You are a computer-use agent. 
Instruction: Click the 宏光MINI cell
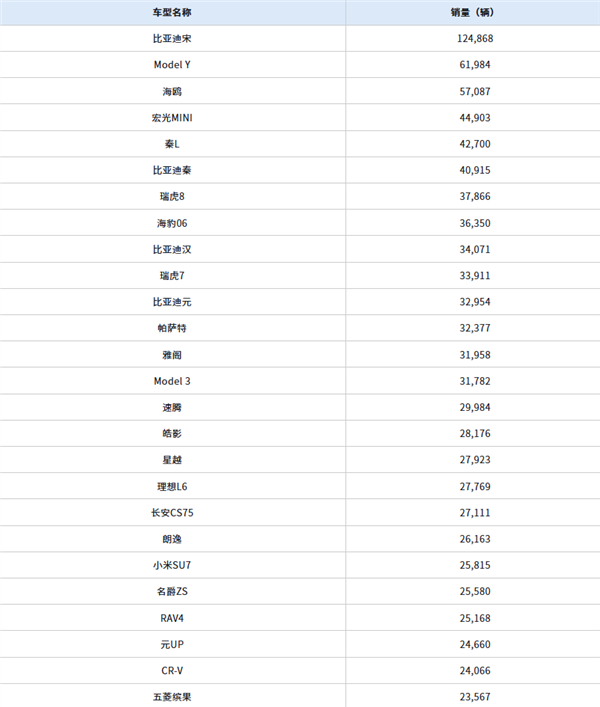point(172,117)
